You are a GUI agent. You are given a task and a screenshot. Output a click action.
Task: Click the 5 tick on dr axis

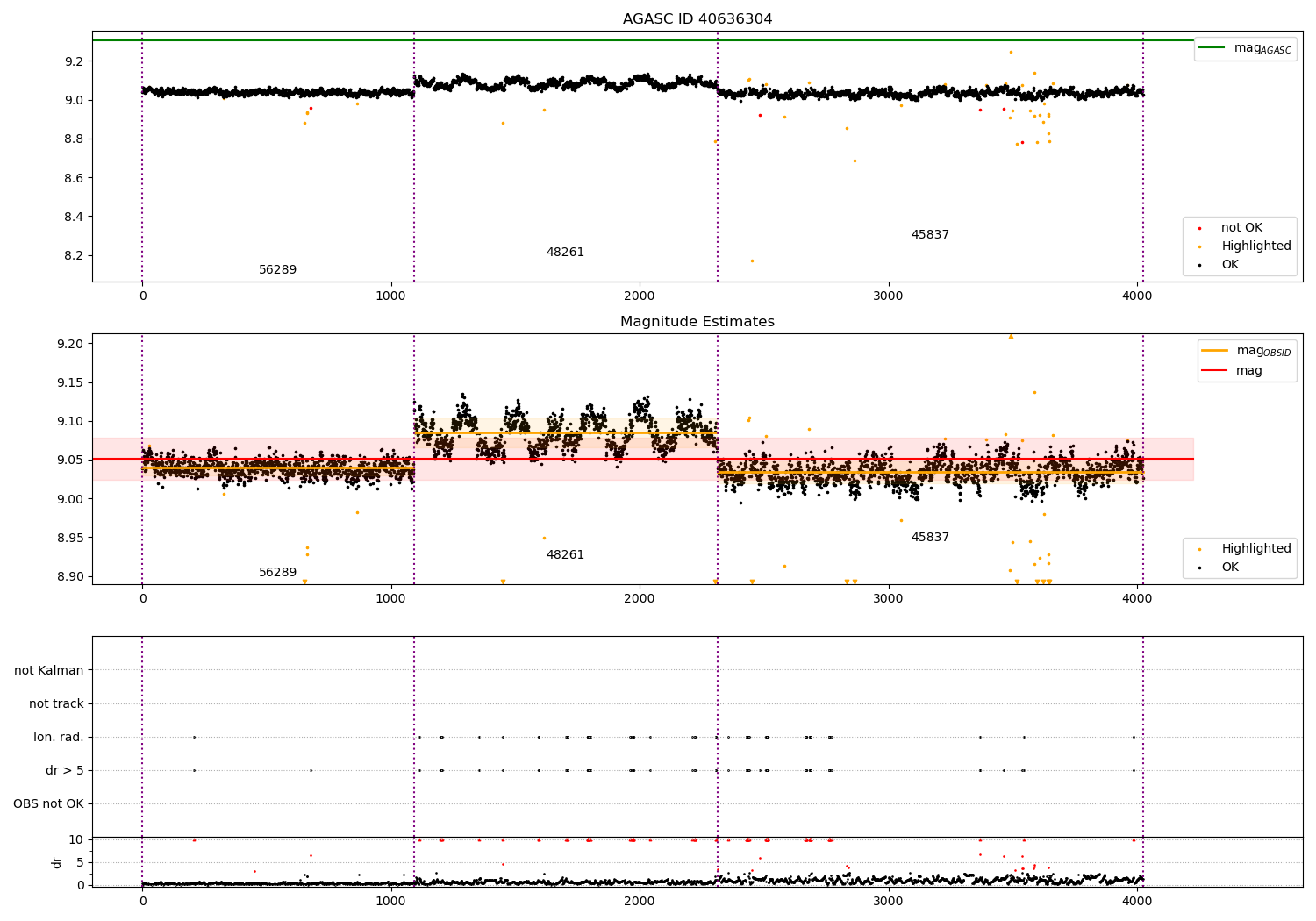click(81, 863)
